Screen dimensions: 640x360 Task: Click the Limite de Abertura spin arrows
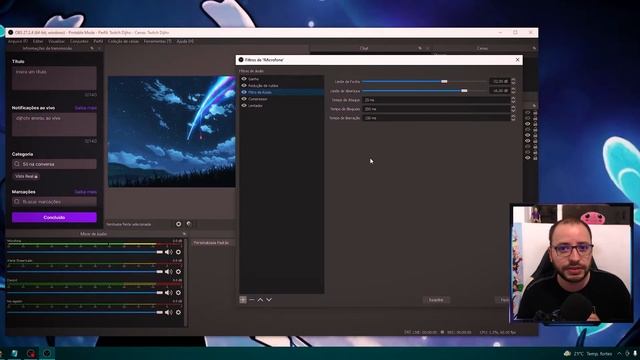click(513, 91)
